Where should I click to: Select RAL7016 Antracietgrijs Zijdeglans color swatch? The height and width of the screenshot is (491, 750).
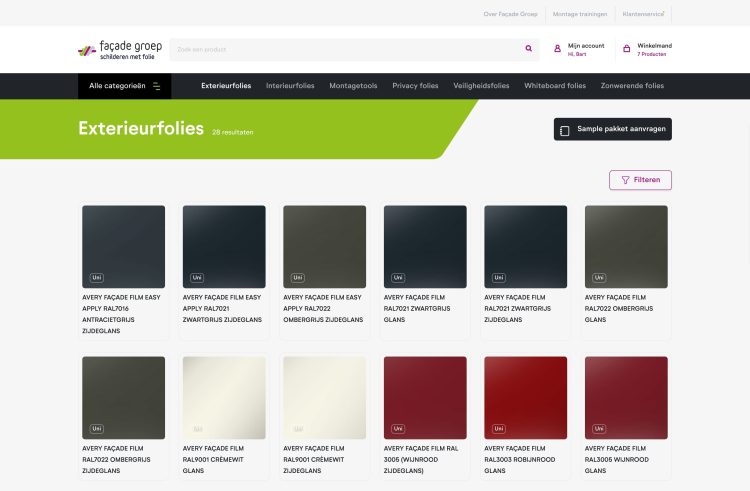[123, 247]
